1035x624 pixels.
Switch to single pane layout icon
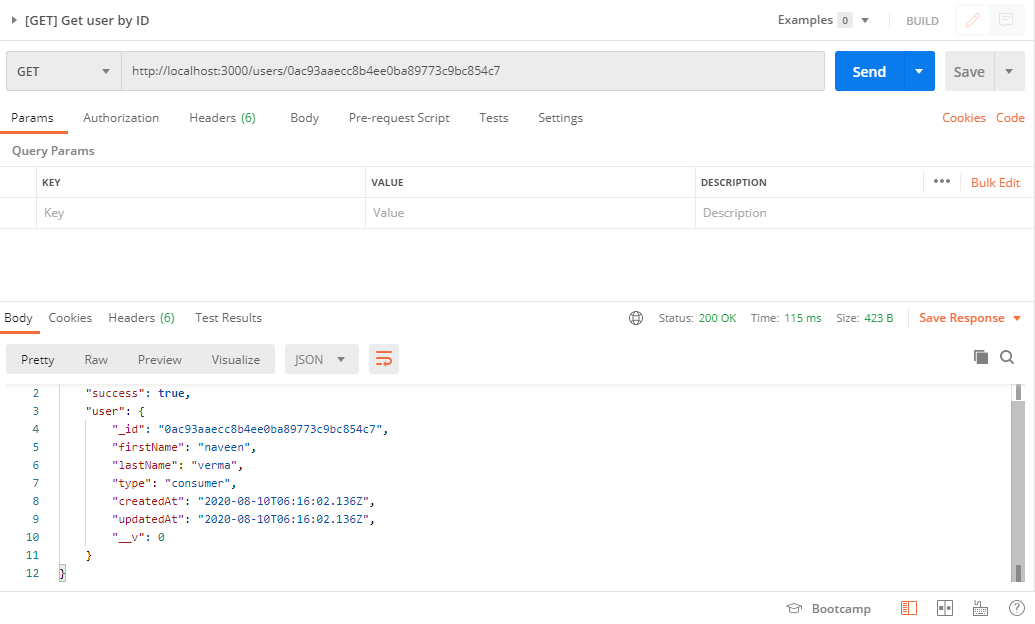909,608
